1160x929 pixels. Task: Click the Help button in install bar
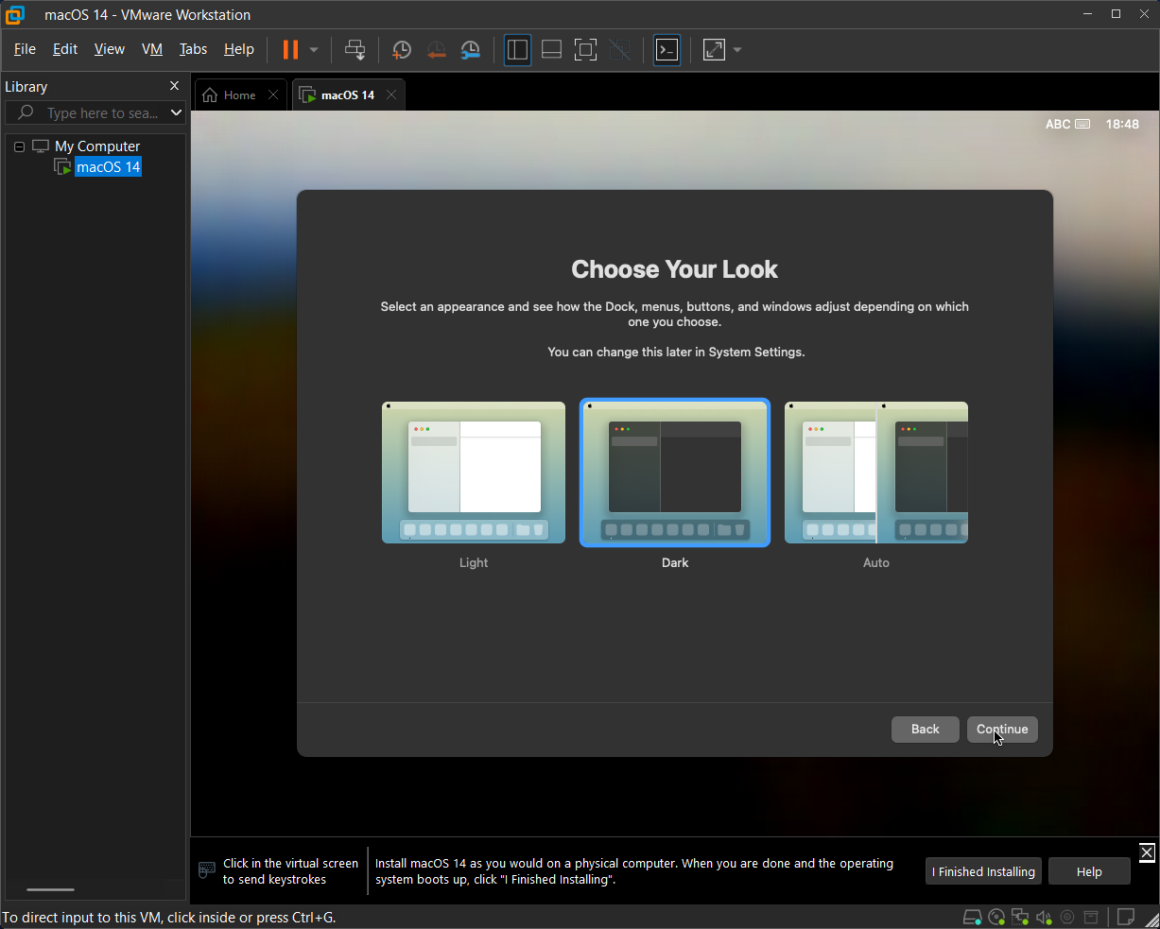click(x=1089, y=871)
